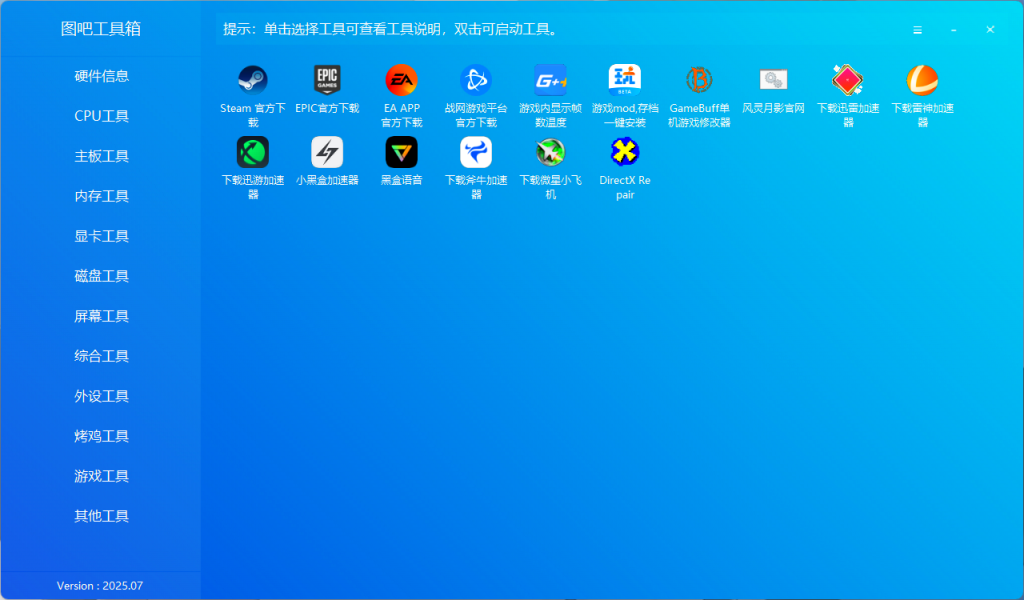Screen dimensions: 1024x600
Task: Select the 下载微星小飞机 icon
Action: pos(550,152)
